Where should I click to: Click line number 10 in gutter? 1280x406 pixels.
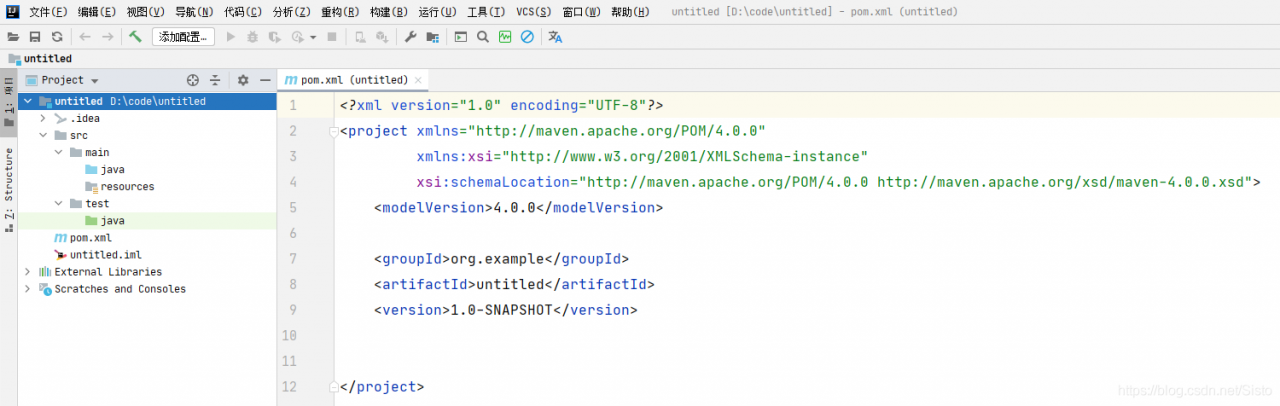point(290,335)
